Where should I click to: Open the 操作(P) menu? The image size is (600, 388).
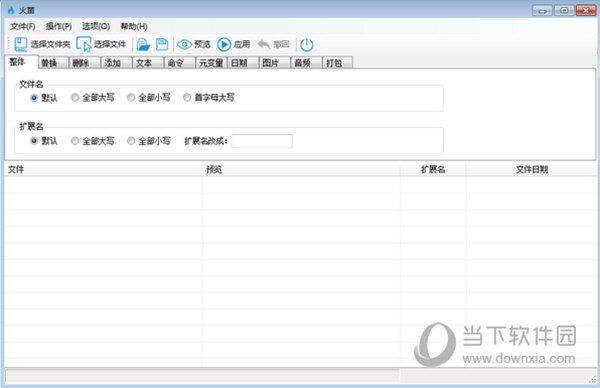[59, 26]
